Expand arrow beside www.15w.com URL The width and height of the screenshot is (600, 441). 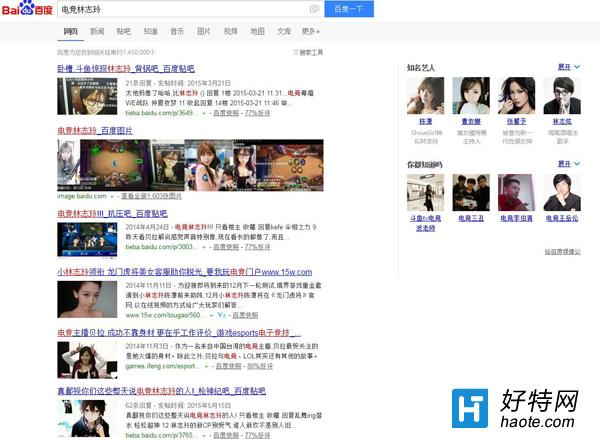click(212, 315)
